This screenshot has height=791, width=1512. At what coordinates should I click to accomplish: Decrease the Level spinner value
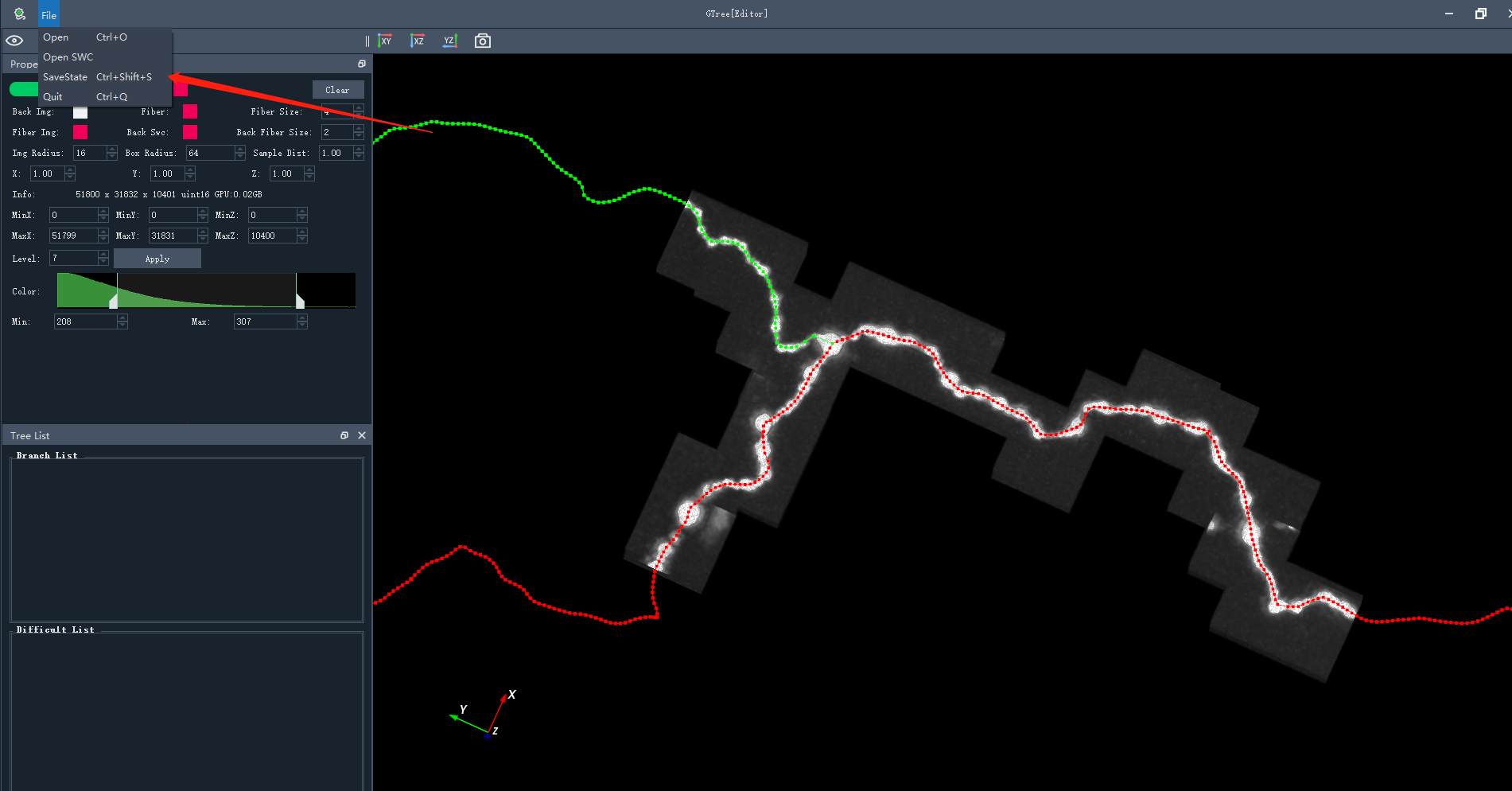pyautogui.click(x=103, y=262)
